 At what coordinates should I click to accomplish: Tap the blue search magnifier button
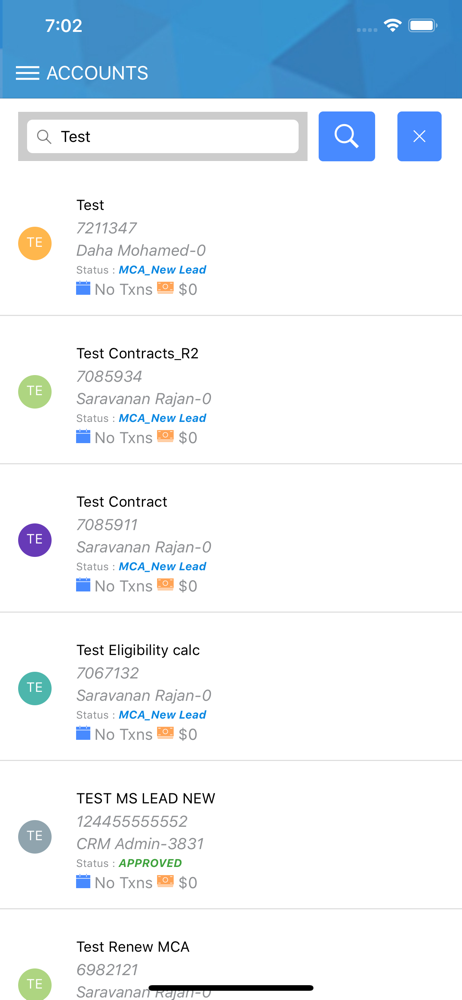click(346, 136)
